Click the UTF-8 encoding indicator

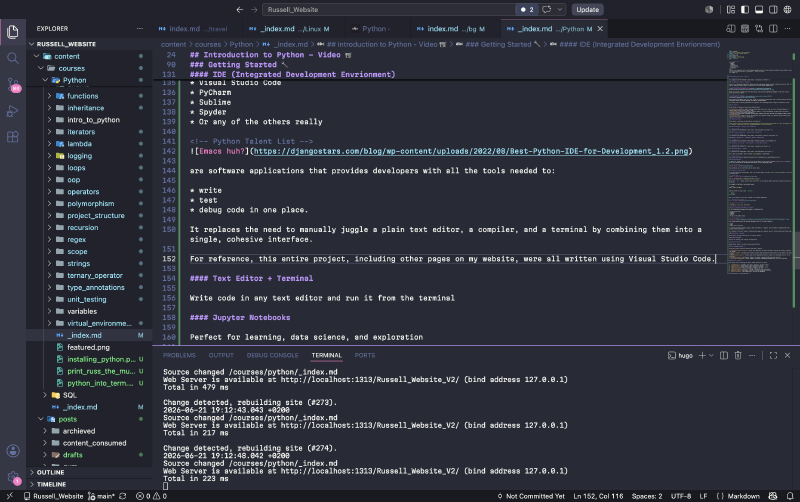point(681,496)
